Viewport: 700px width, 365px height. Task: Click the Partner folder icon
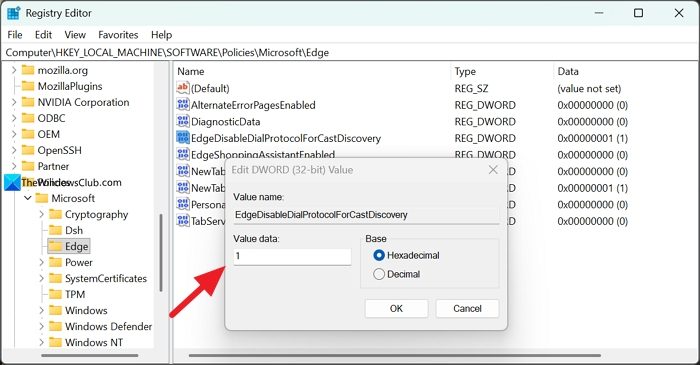click(28, 166)
